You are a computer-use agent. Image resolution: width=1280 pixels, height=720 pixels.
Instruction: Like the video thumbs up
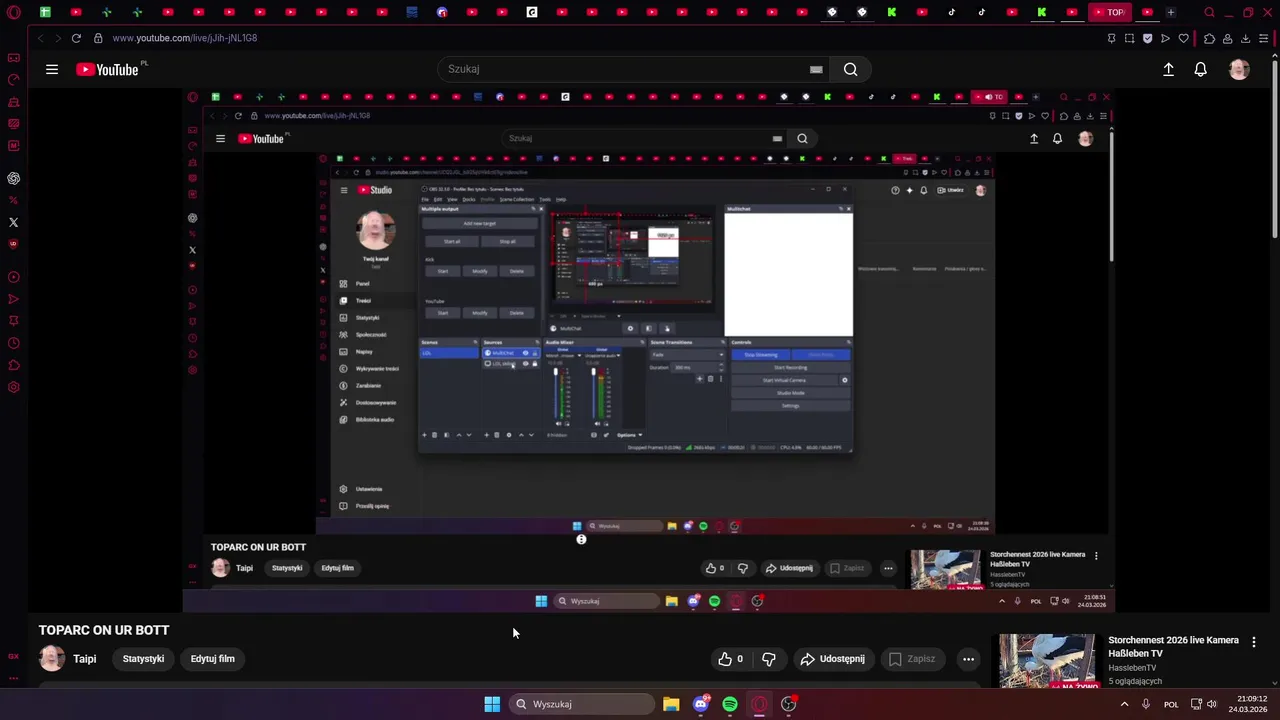pos(730,659)
